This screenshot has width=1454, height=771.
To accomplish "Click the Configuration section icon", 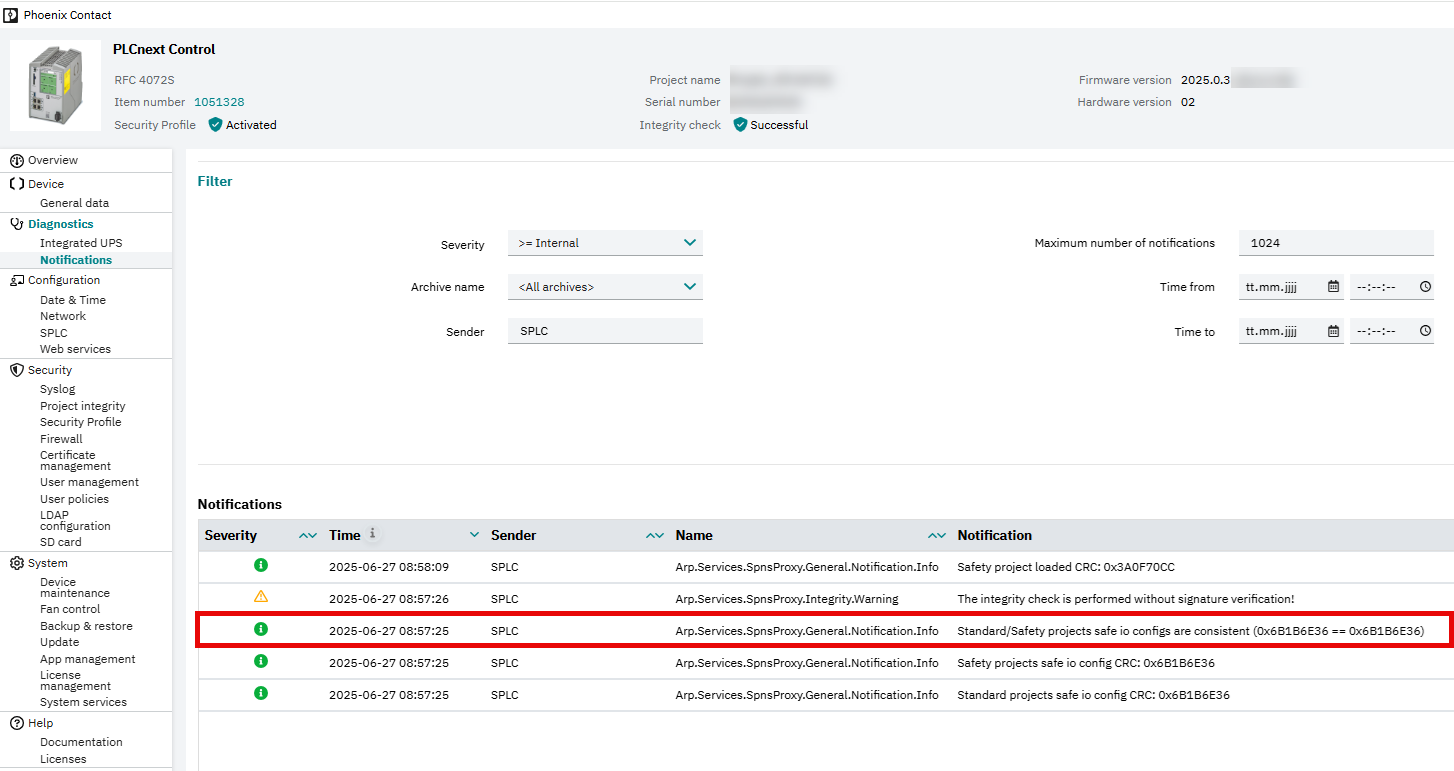I will point(17,280).
